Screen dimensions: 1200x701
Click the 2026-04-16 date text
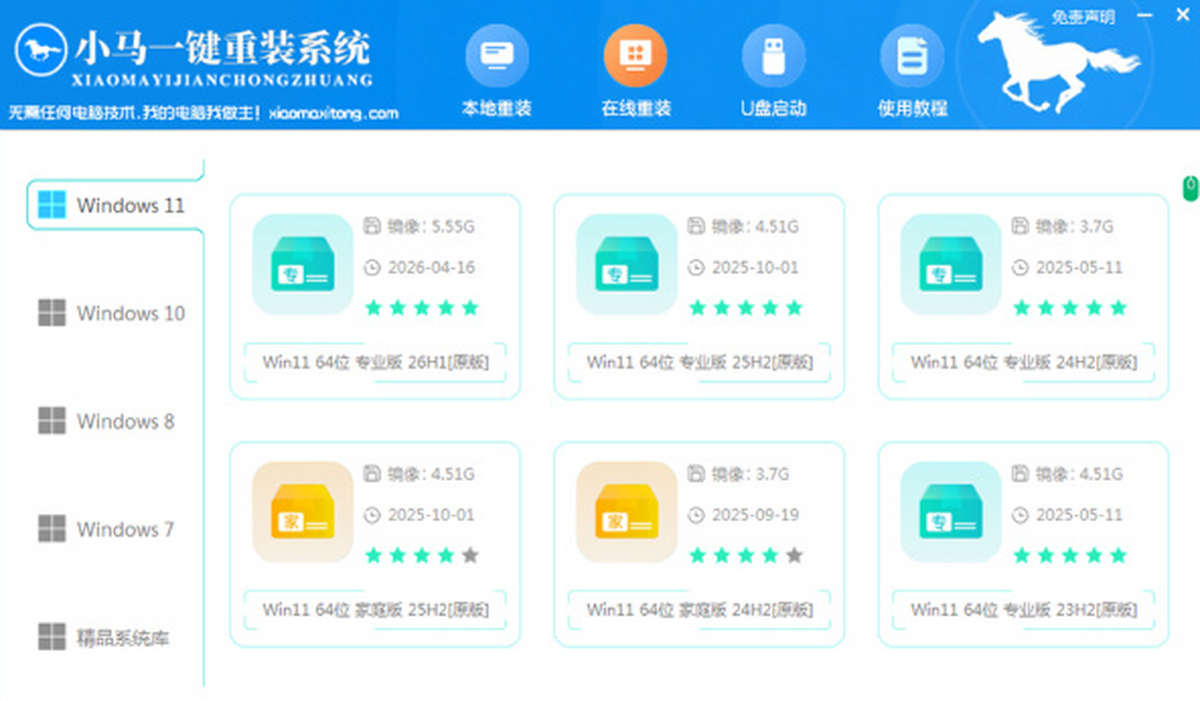pyautogui.click(x=431, y=267)
